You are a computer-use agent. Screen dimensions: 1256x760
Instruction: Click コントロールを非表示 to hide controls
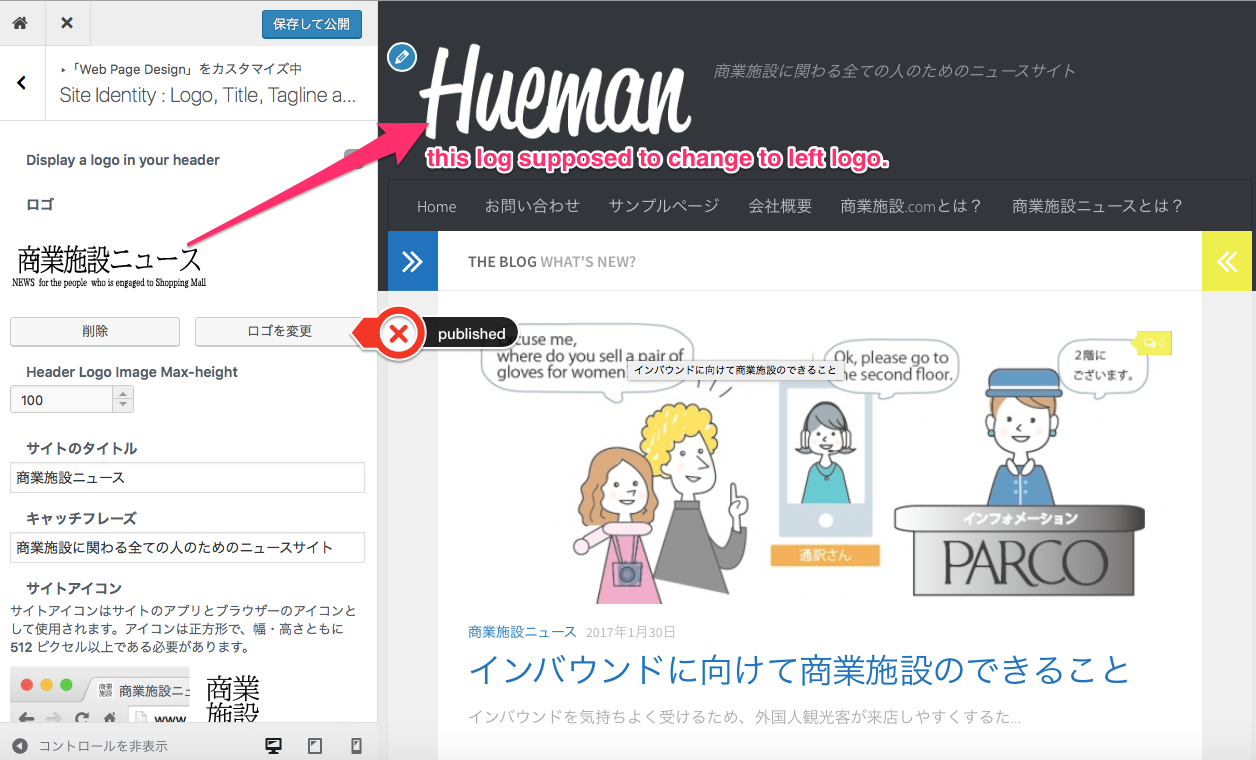[x=90, y=746]
